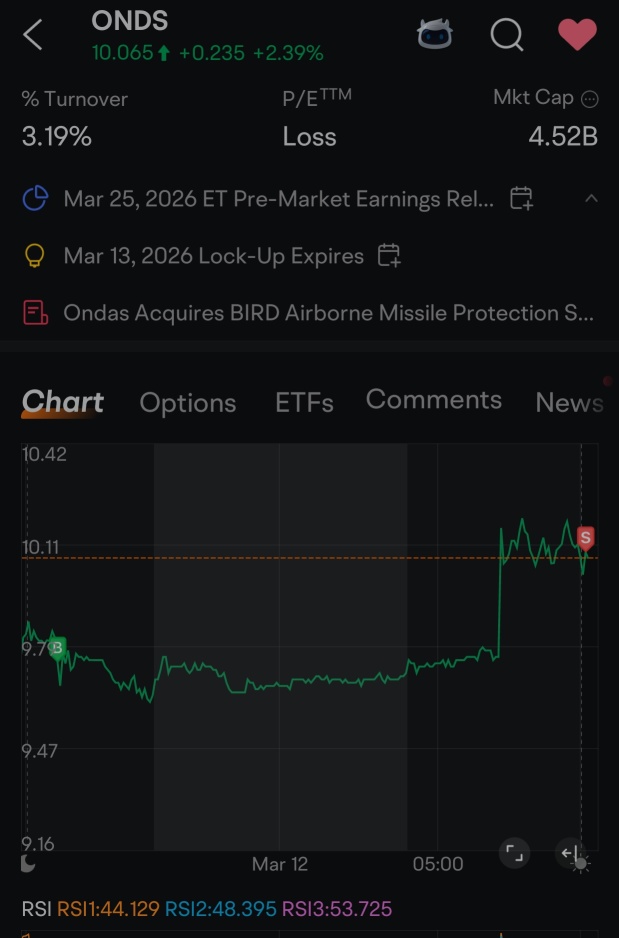Open RSI indicator settings label
Viewport: 619px width, 938px height.
36,909
